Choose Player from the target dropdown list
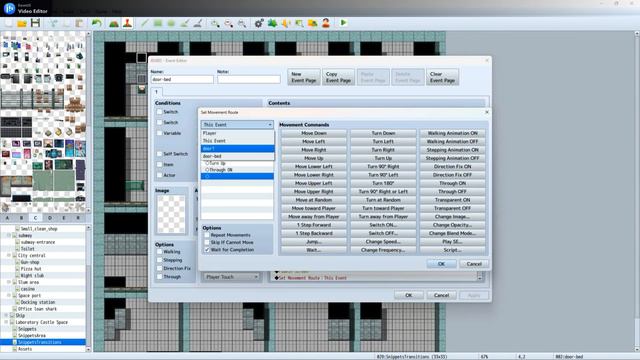Screen dimensions: 640x360 pos(238,133)
